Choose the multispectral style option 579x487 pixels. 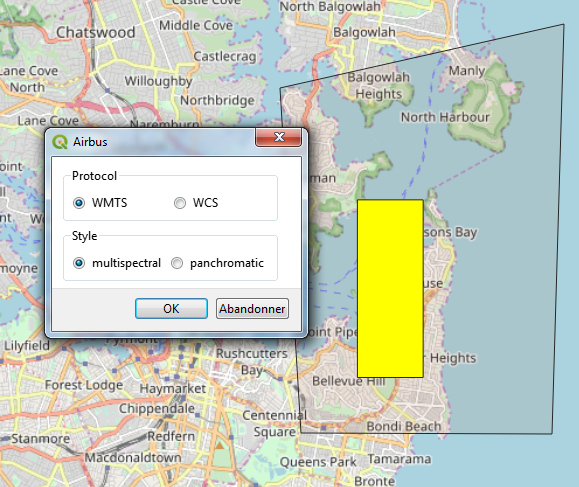[x=79, y=263]
